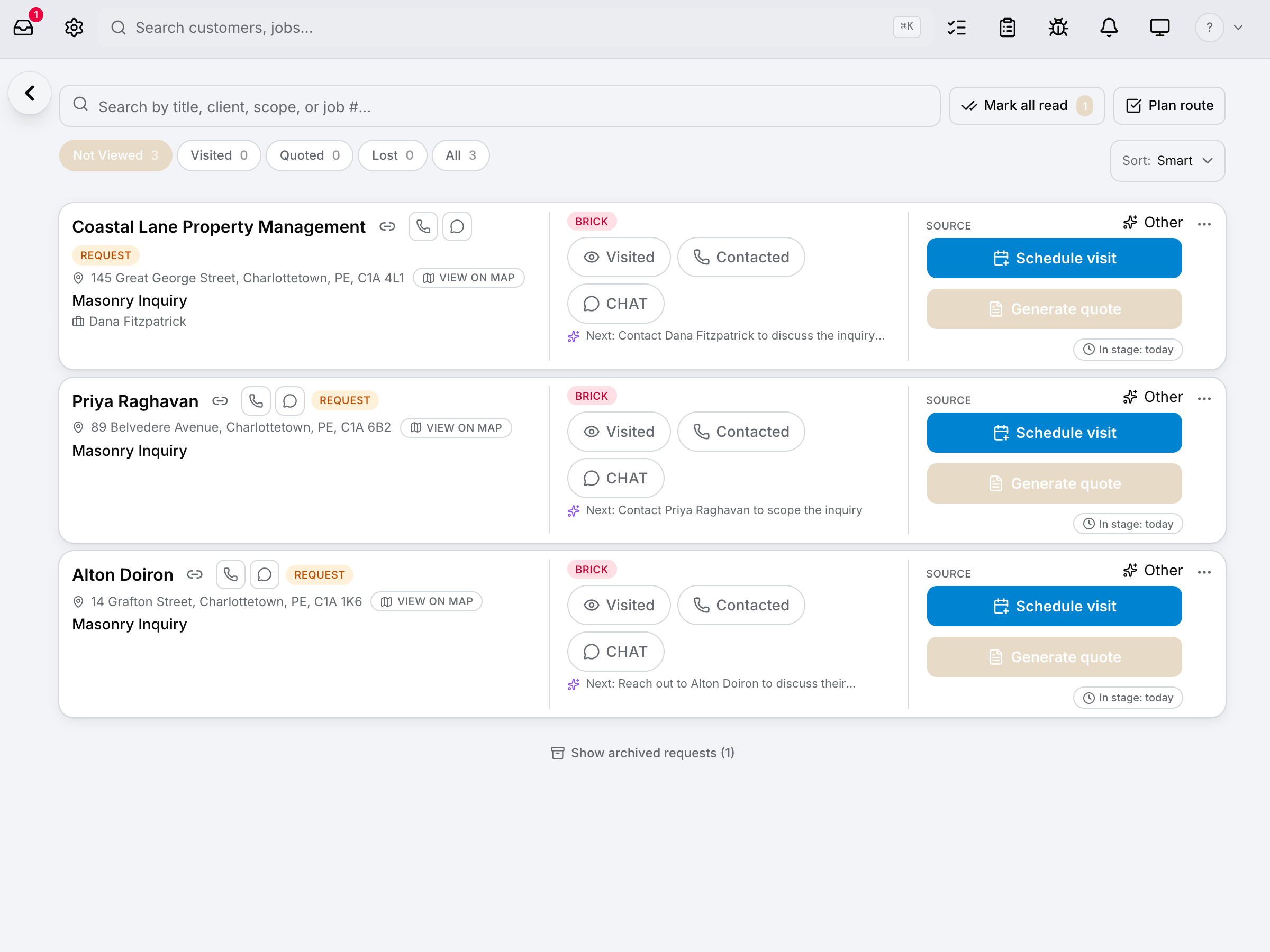Call Alton Doiron via phone icon
Viewport: 1270px width, 952px height.
point(231,574)
